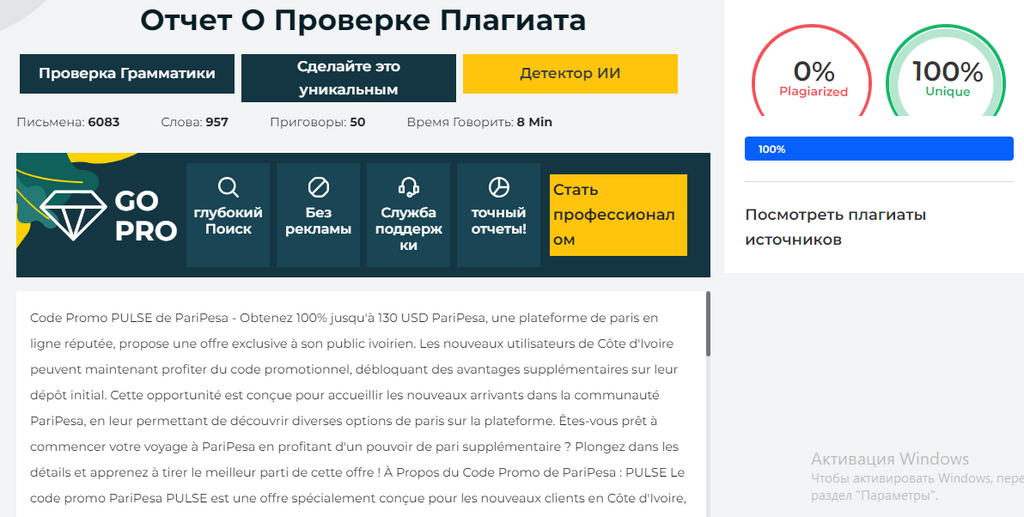Click the Без рекламы feature label
Viewport: 1024px width, 517px height.
pyautogui.click(x=318, y=221)
